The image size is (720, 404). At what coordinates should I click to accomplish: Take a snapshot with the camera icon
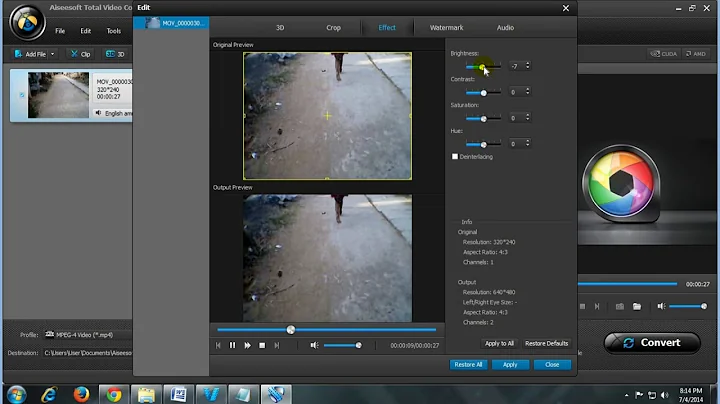[x=620, y=306]
